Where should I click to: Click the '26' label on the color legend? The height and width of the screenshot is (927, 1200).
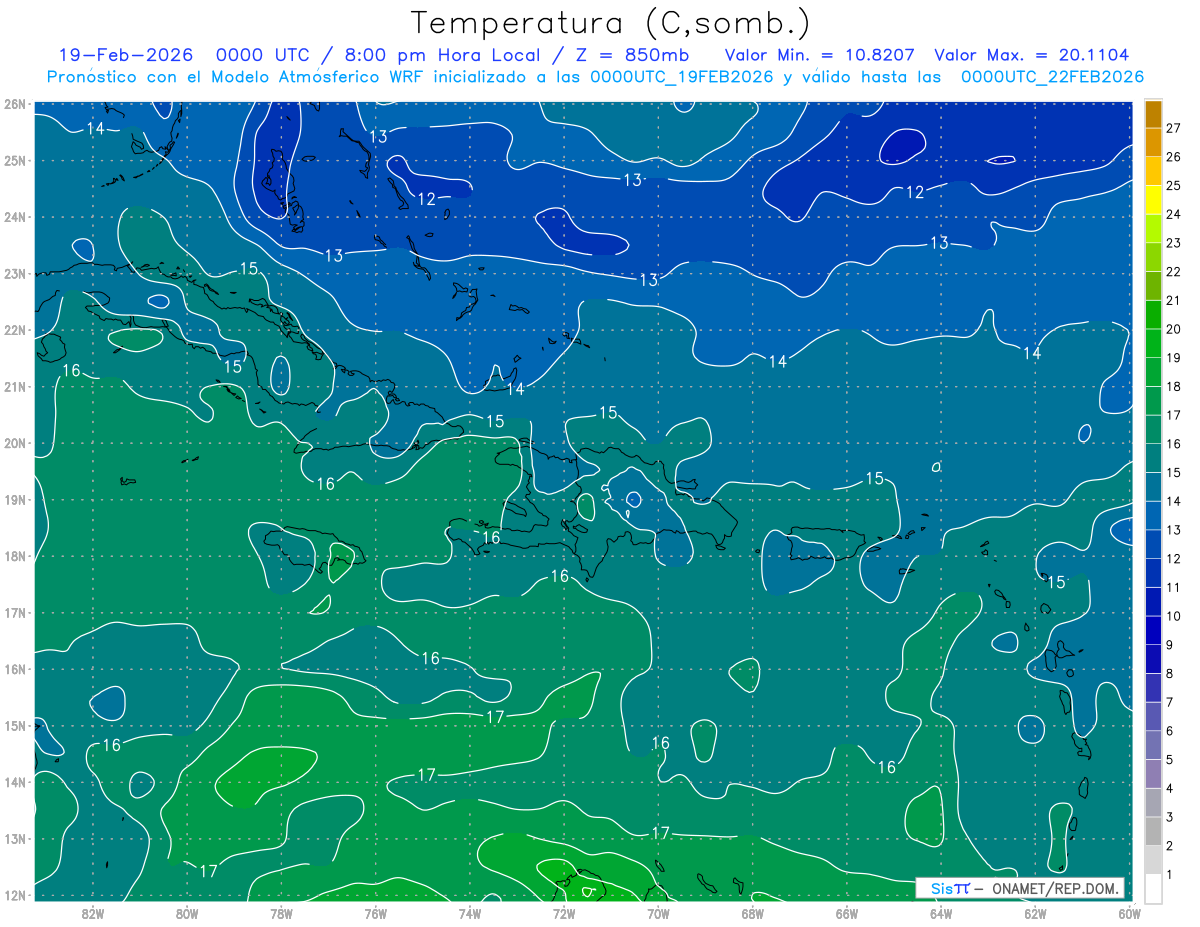tap(1173, 157)
